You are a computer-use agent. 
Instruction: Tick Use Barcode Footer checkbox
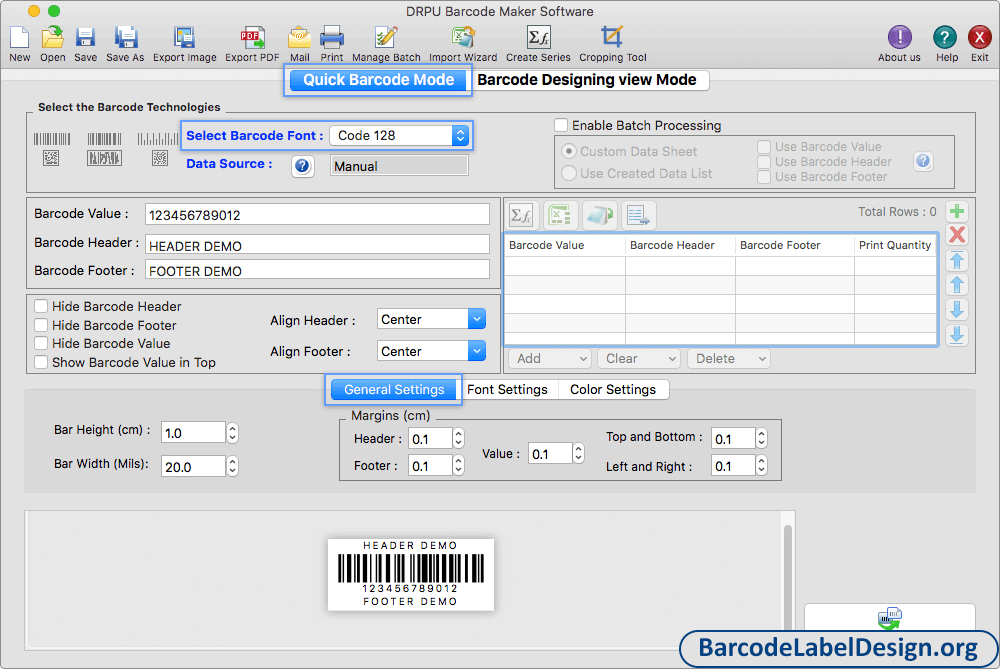tap(763, 177)
